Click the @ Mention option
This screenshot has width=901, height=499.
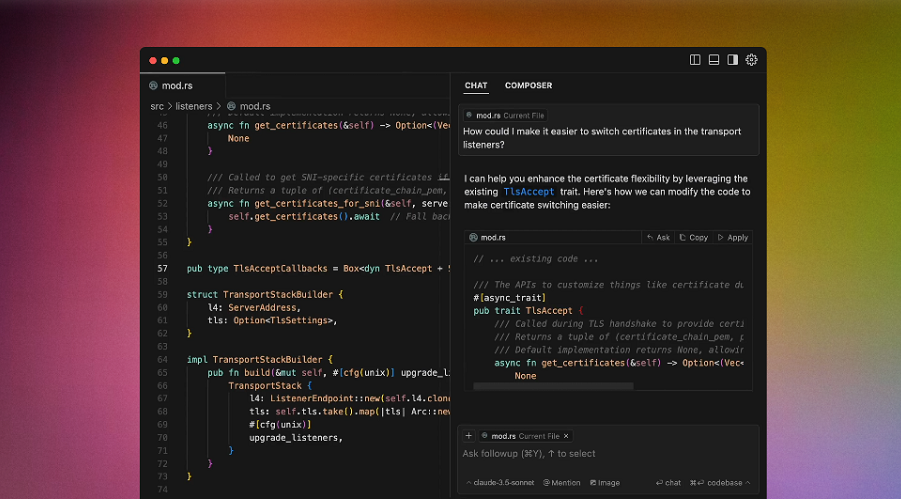pos(562,483)
